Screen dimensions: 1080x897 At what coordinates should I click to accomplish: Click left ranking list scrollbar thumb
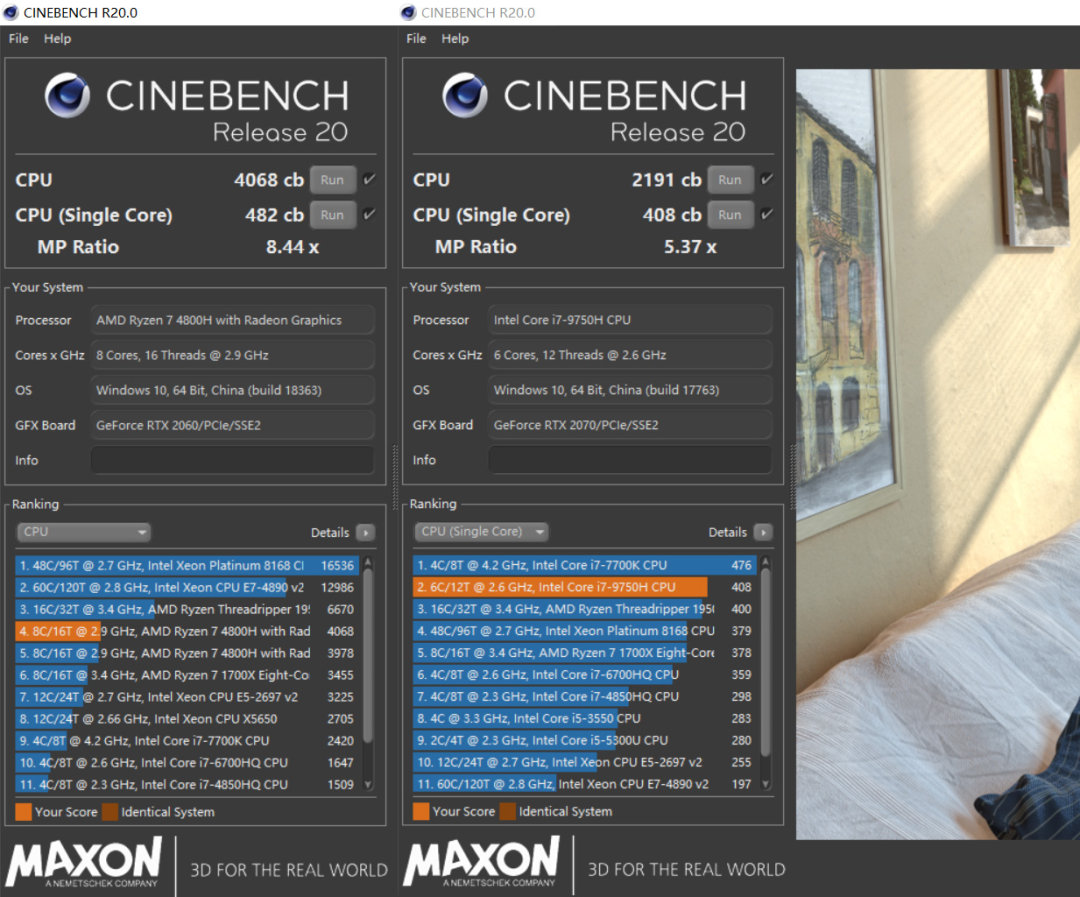coord(368,655)
